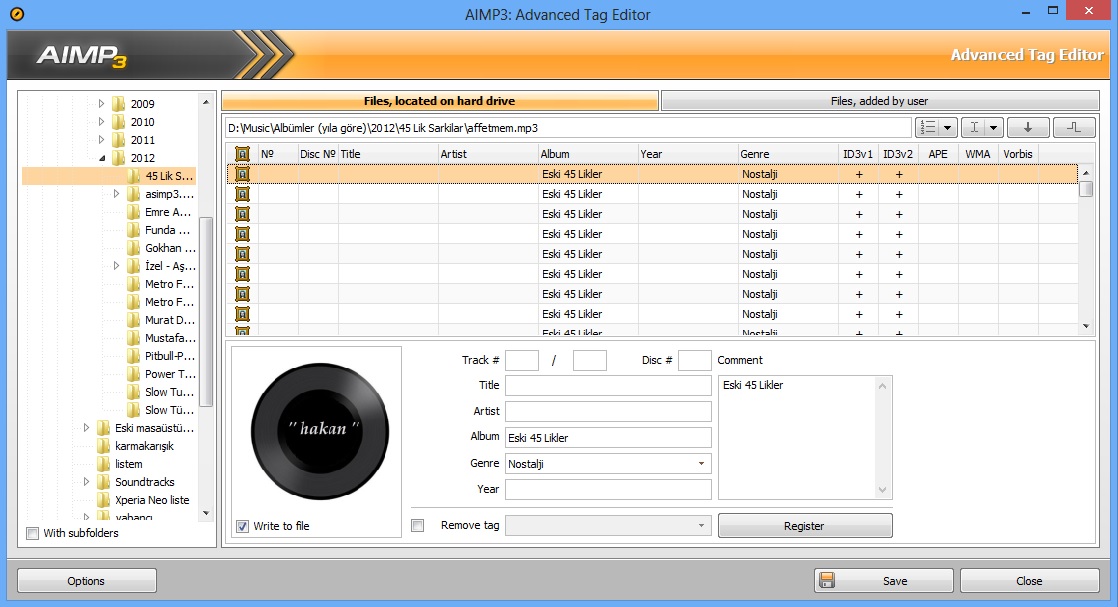Click the Power T... folder icon
Viewport: 1118px width, 607px height.
coord(133,374)
